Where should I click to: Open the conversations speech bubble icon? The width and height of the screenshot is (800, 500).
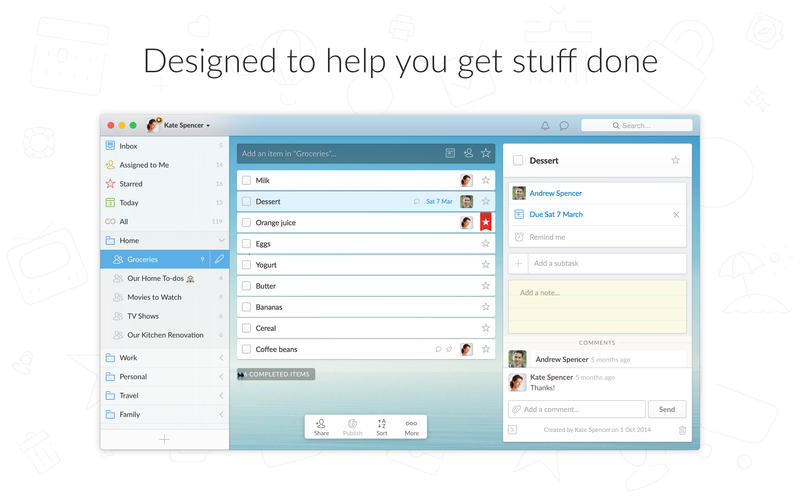[x=564, y=126]
